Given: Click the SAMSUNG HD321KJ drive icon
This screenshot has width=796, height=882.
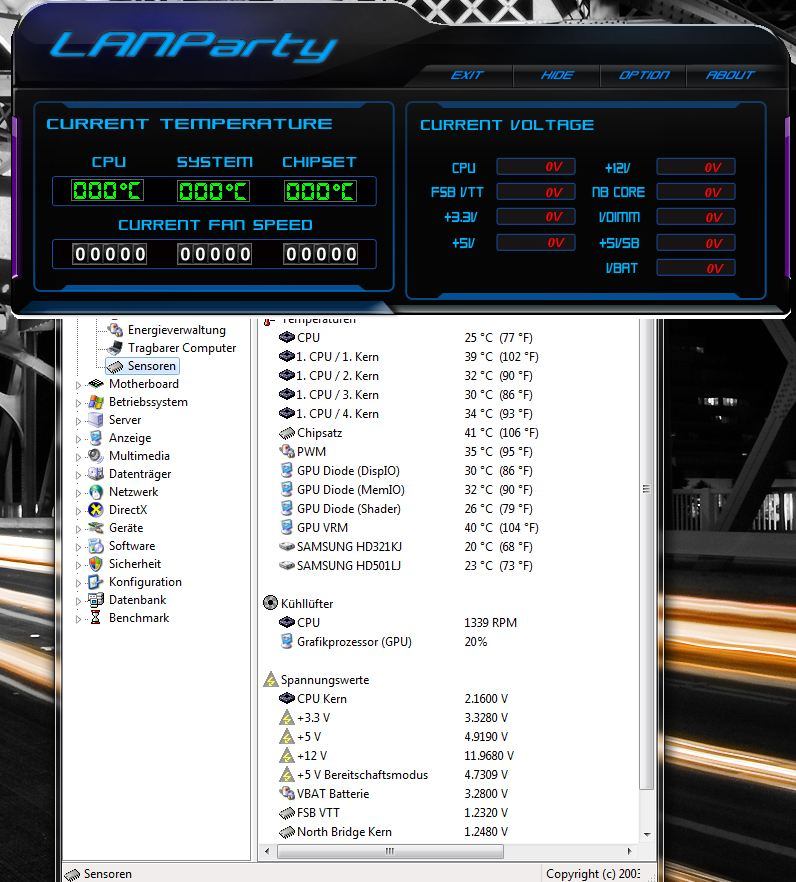Looking at the screenshot, I should [x=287, y=547].
